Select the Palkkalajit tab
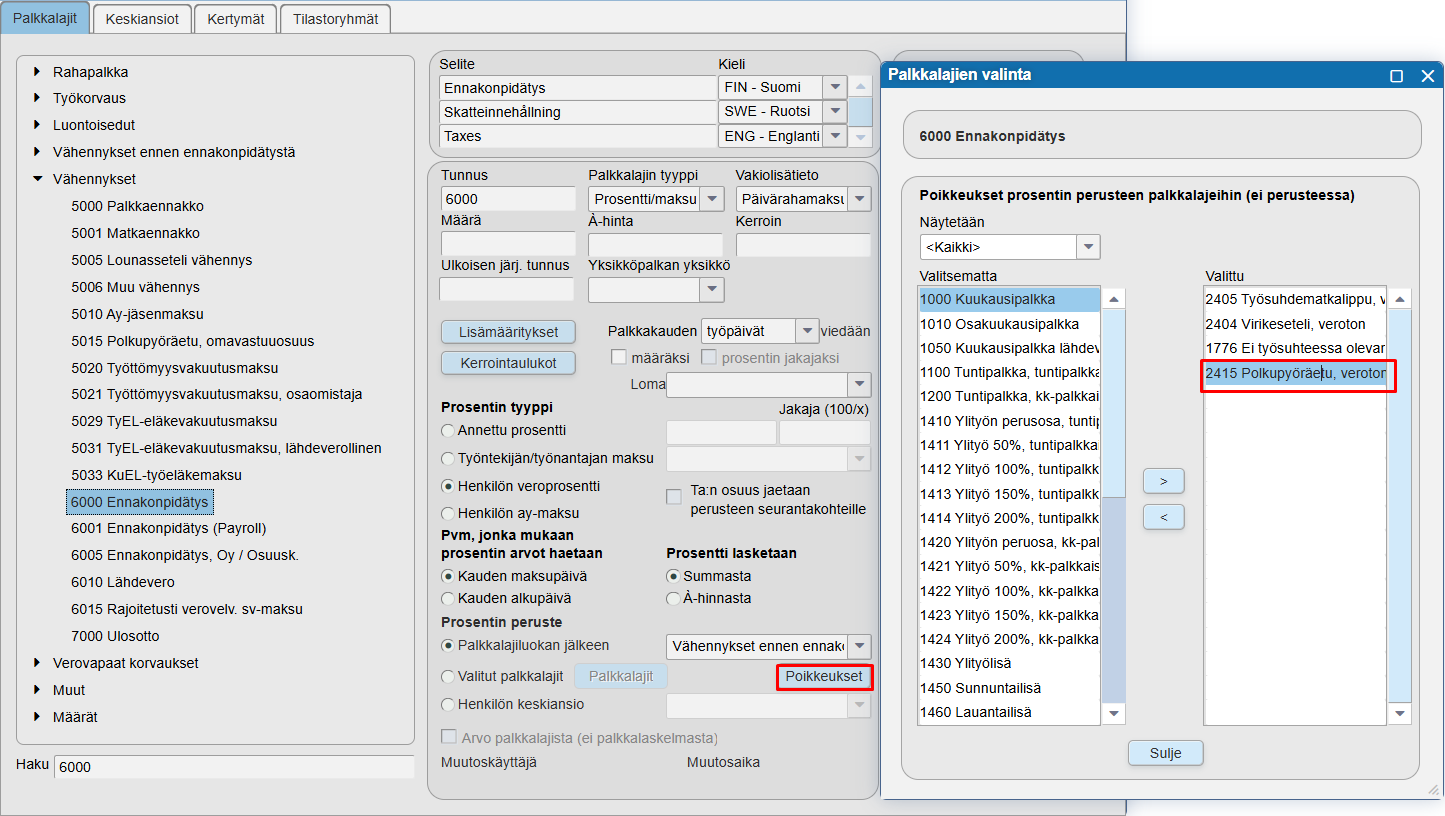The image size is (1445, 816). point(45,18)
